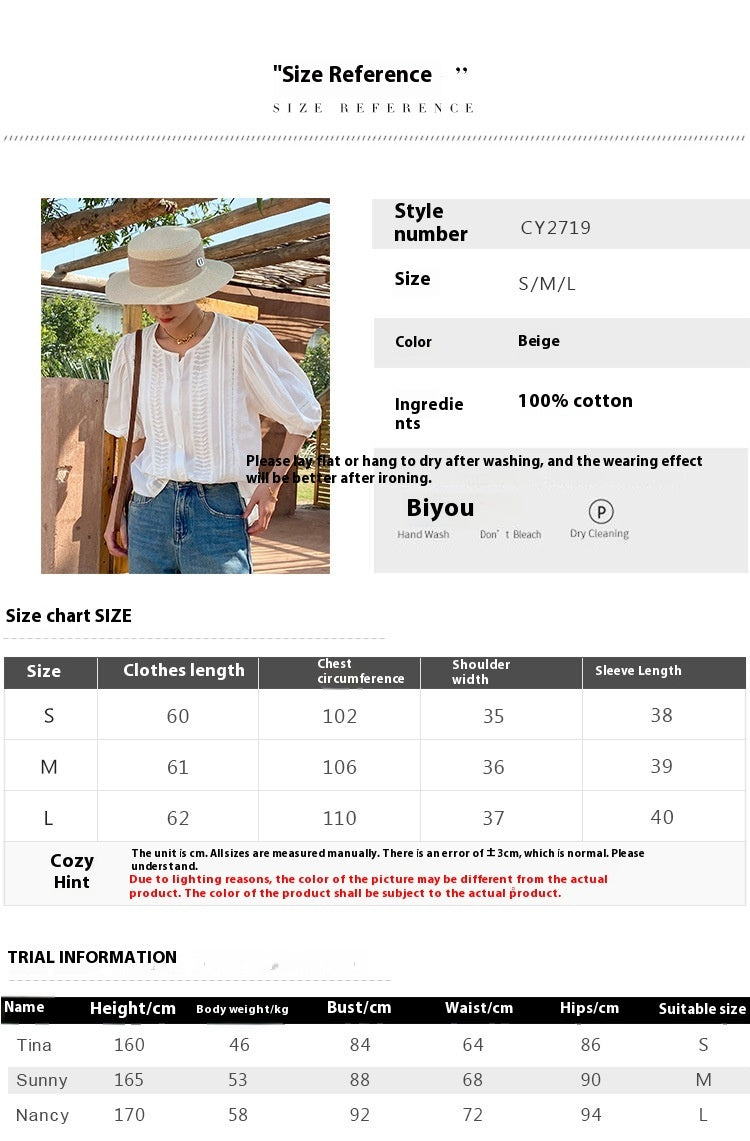The height and width of the screenshot is (1141, 750).
Task: Select the size M row label
Action: point(48,767)
